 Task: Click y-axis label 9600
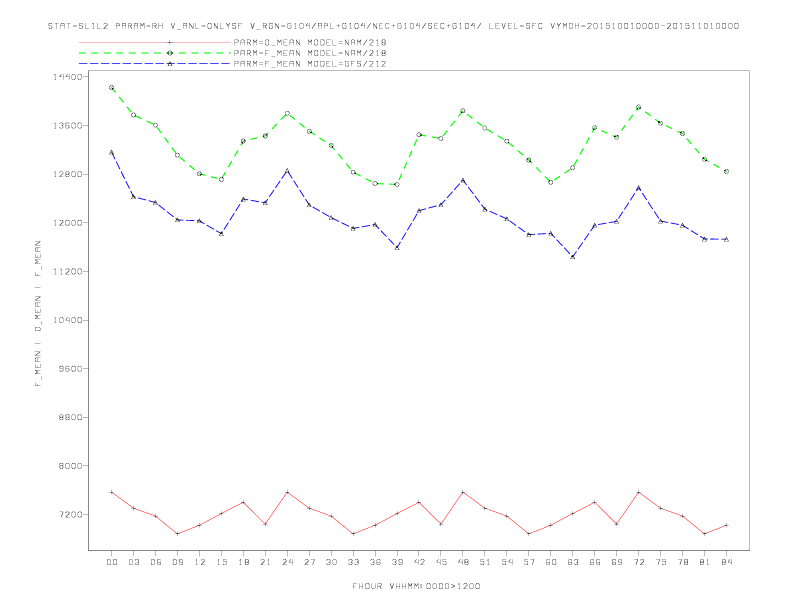point(70,369)
